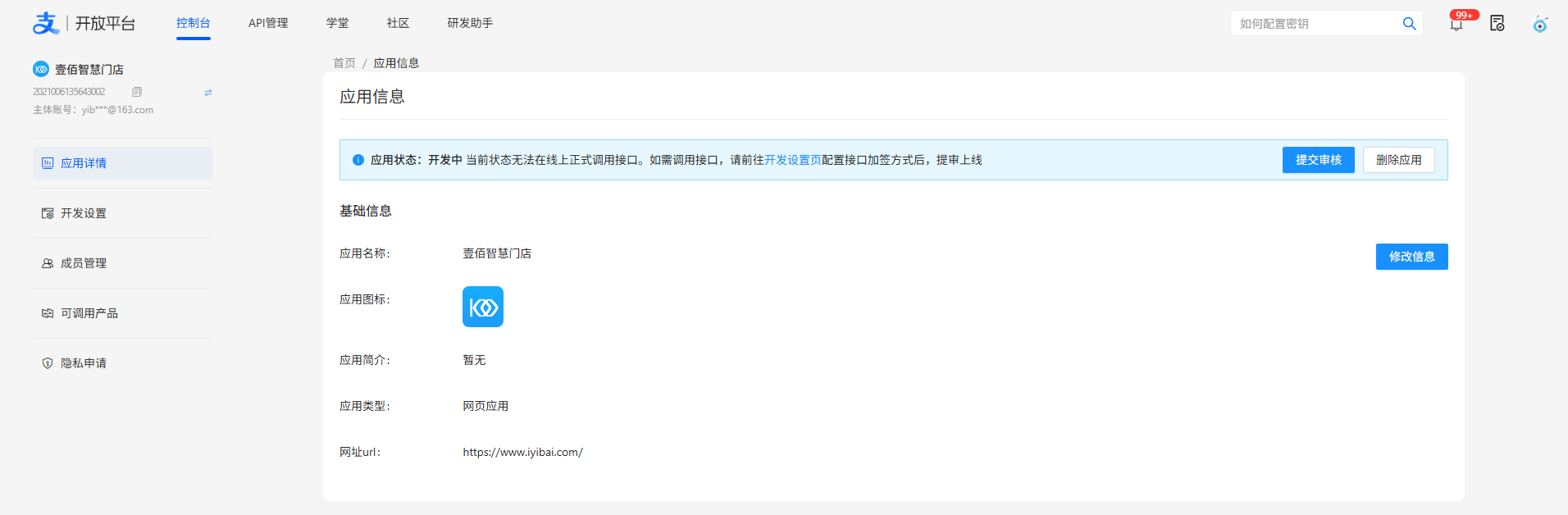Image resolution: width=1568 pixels, height=515 pixels.
Task: Go to 首页 breadcrumb link
Action: (344, 63)
